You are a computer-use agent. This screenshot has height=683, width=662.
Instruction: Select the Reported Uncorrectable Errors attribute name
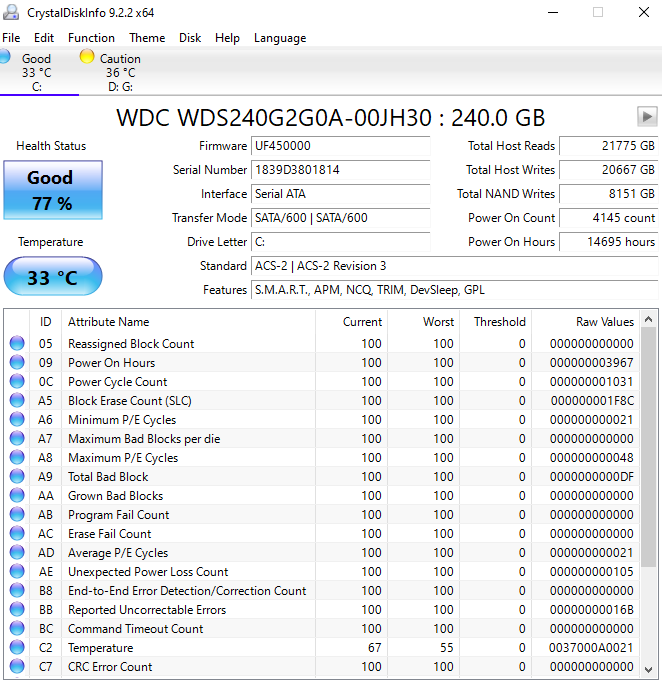tap(147, 610)
